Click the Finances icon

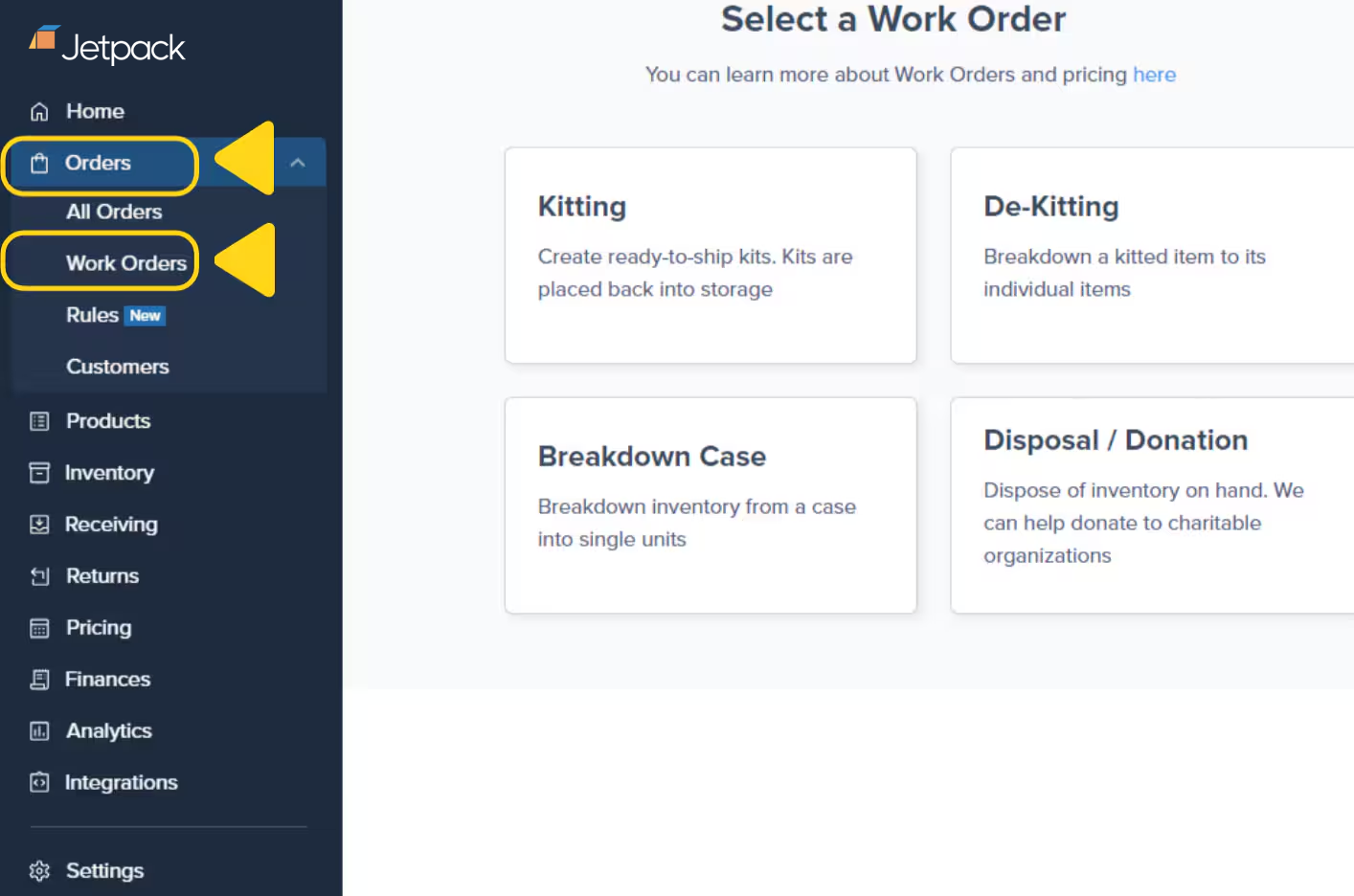coord(39,679)
